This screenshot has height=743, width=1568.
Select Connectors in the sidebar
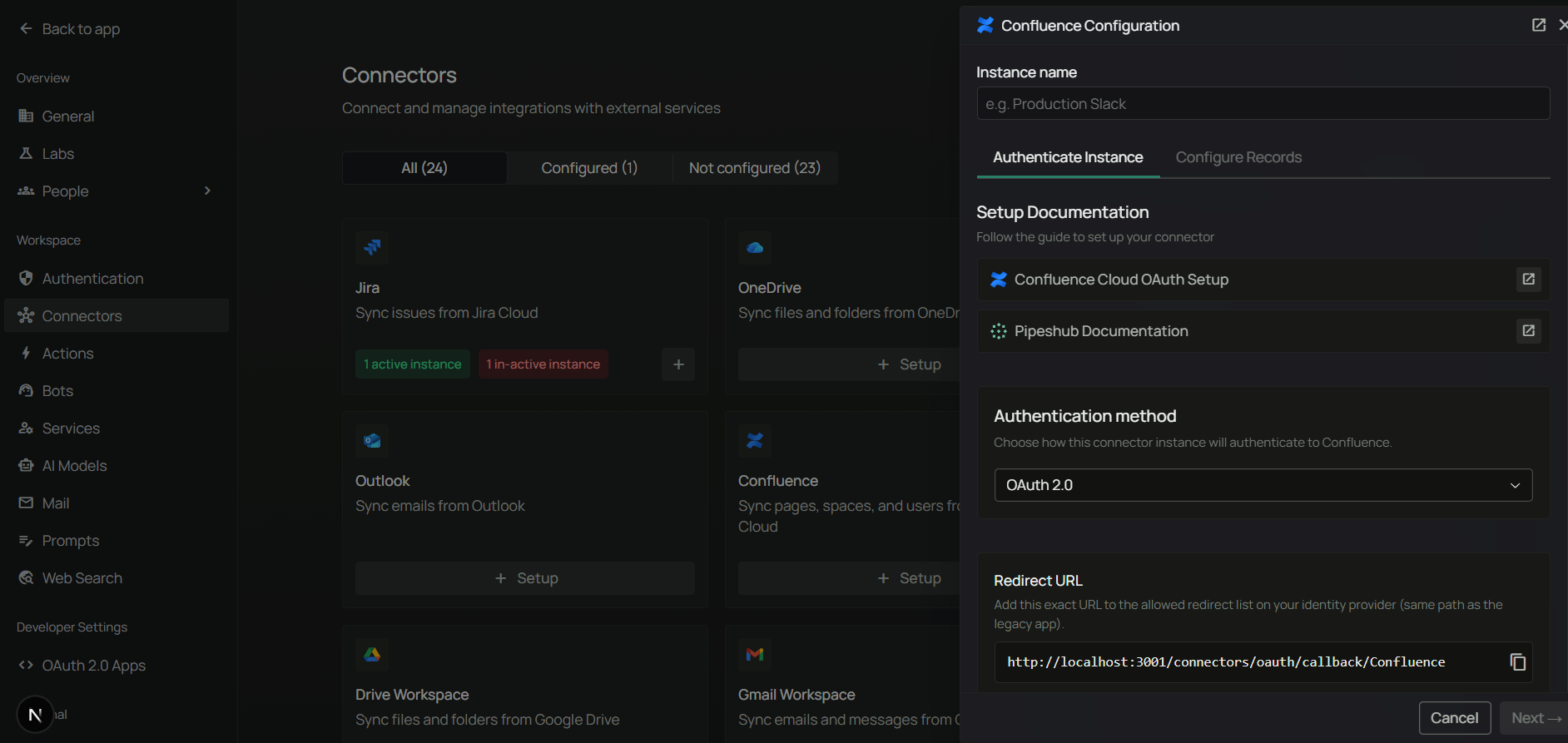(x=117, y=315)
